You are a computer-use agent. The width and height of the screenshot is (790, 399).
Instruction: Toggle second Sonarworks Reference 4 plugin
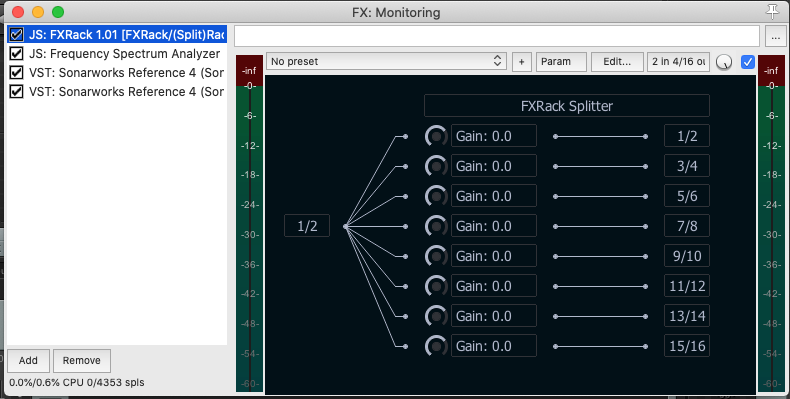click(x=17, y=92)
